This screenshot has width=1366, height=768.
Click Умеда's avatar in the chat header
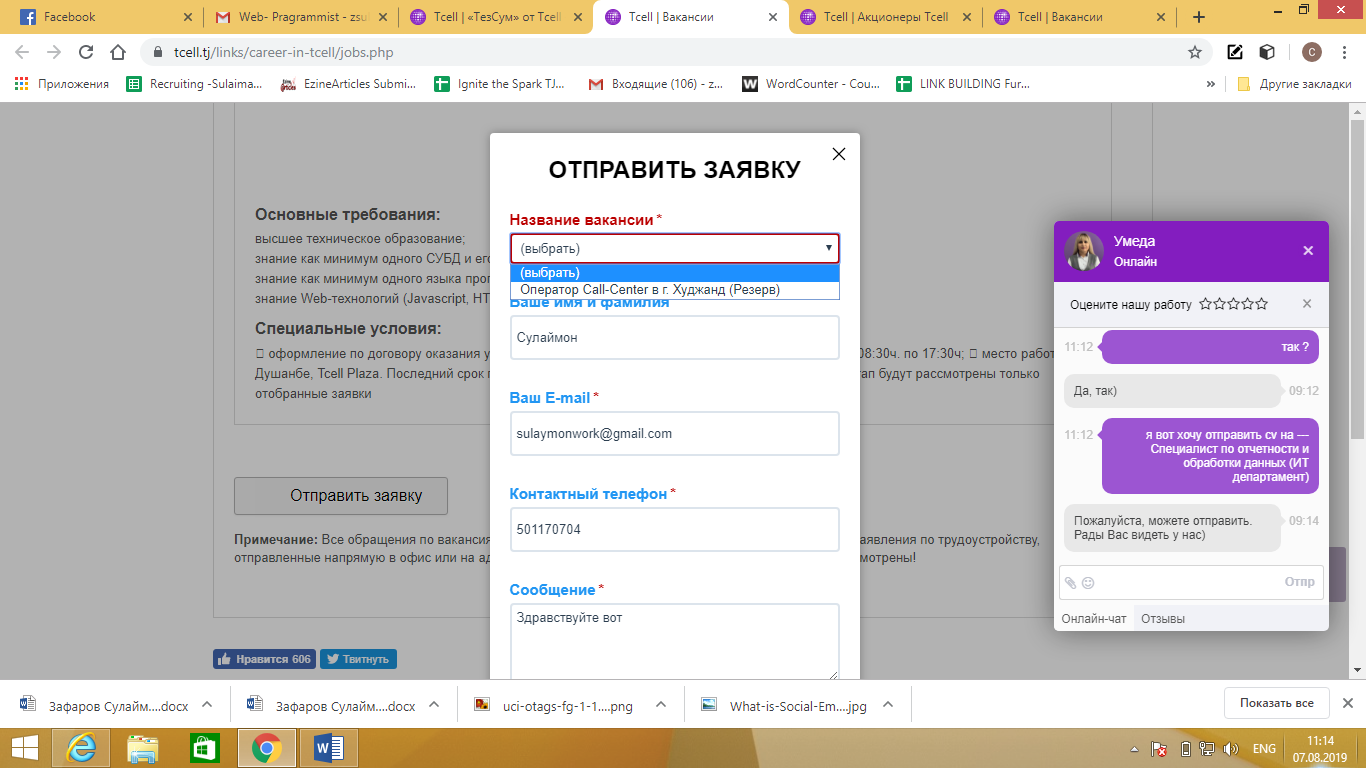click(x=1084, y=251)
